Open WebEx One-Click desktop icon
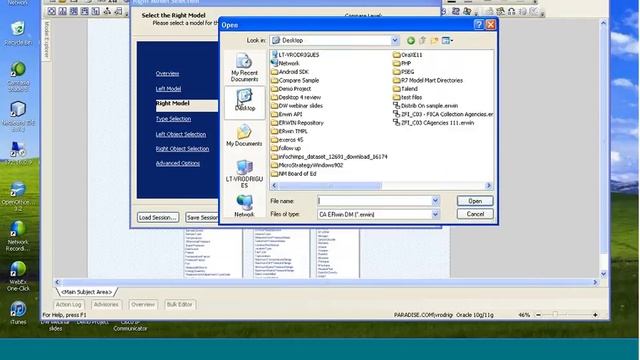Viewport: 640px width, 360px height. pos(18,276)
